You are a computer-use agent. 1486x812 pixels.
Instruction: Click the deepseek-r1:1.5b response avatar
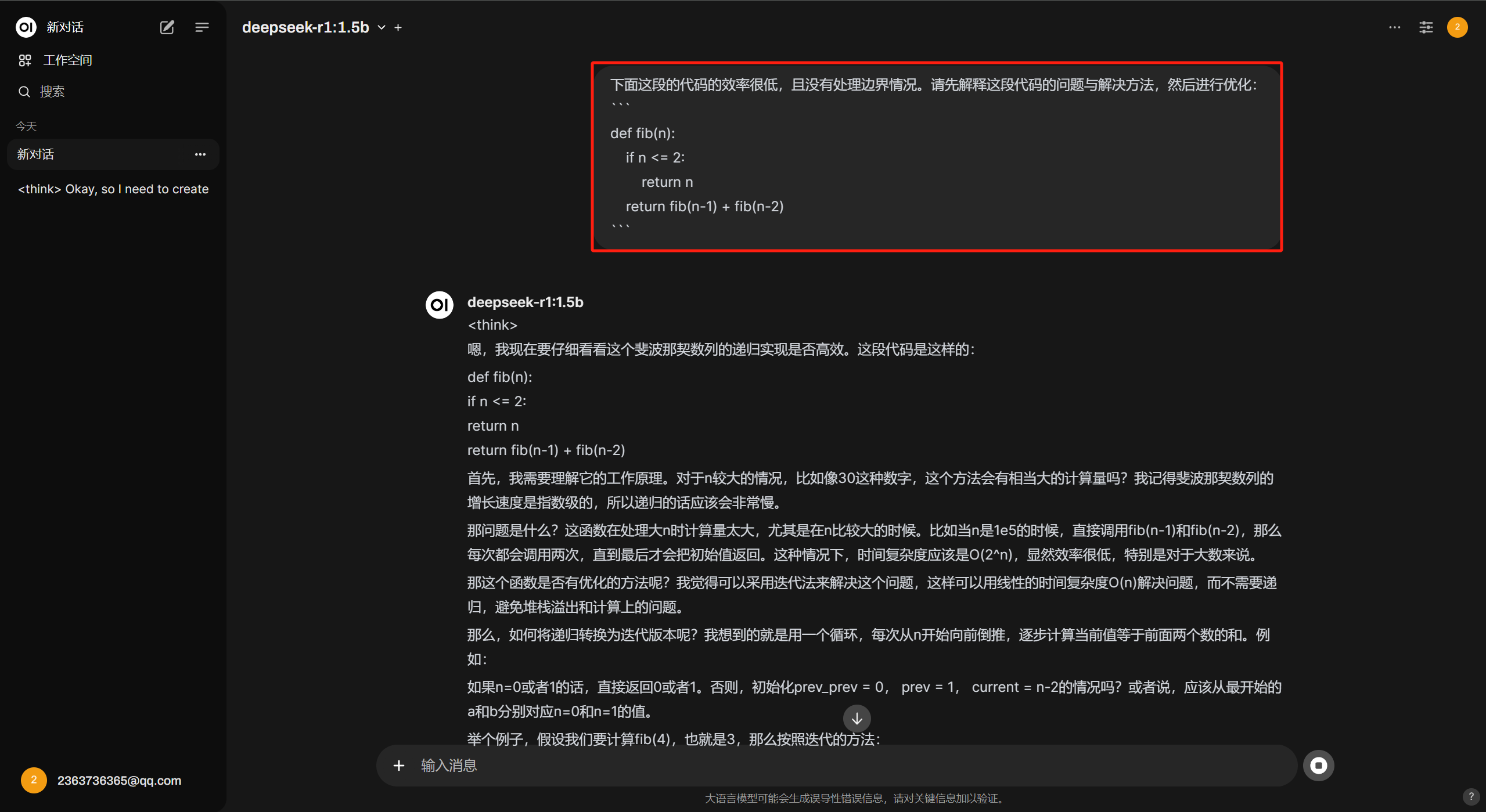click(440, 305)
